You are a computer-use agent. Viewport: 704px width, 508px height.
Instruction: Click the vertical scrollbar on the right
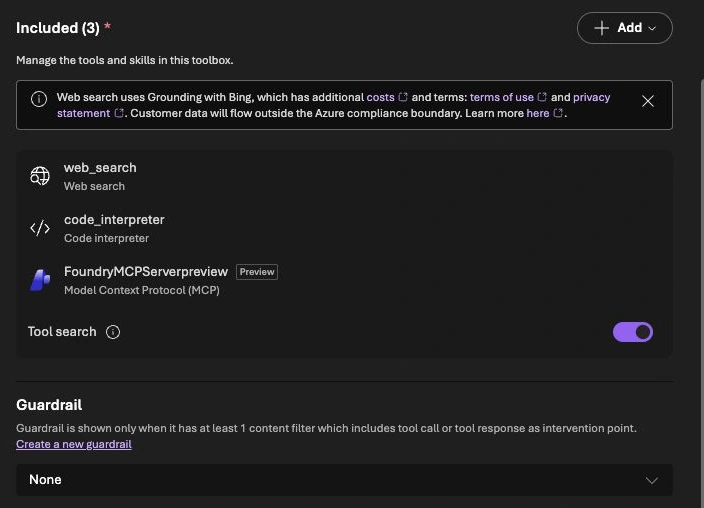pyautogui.click(x=702, y=292)
